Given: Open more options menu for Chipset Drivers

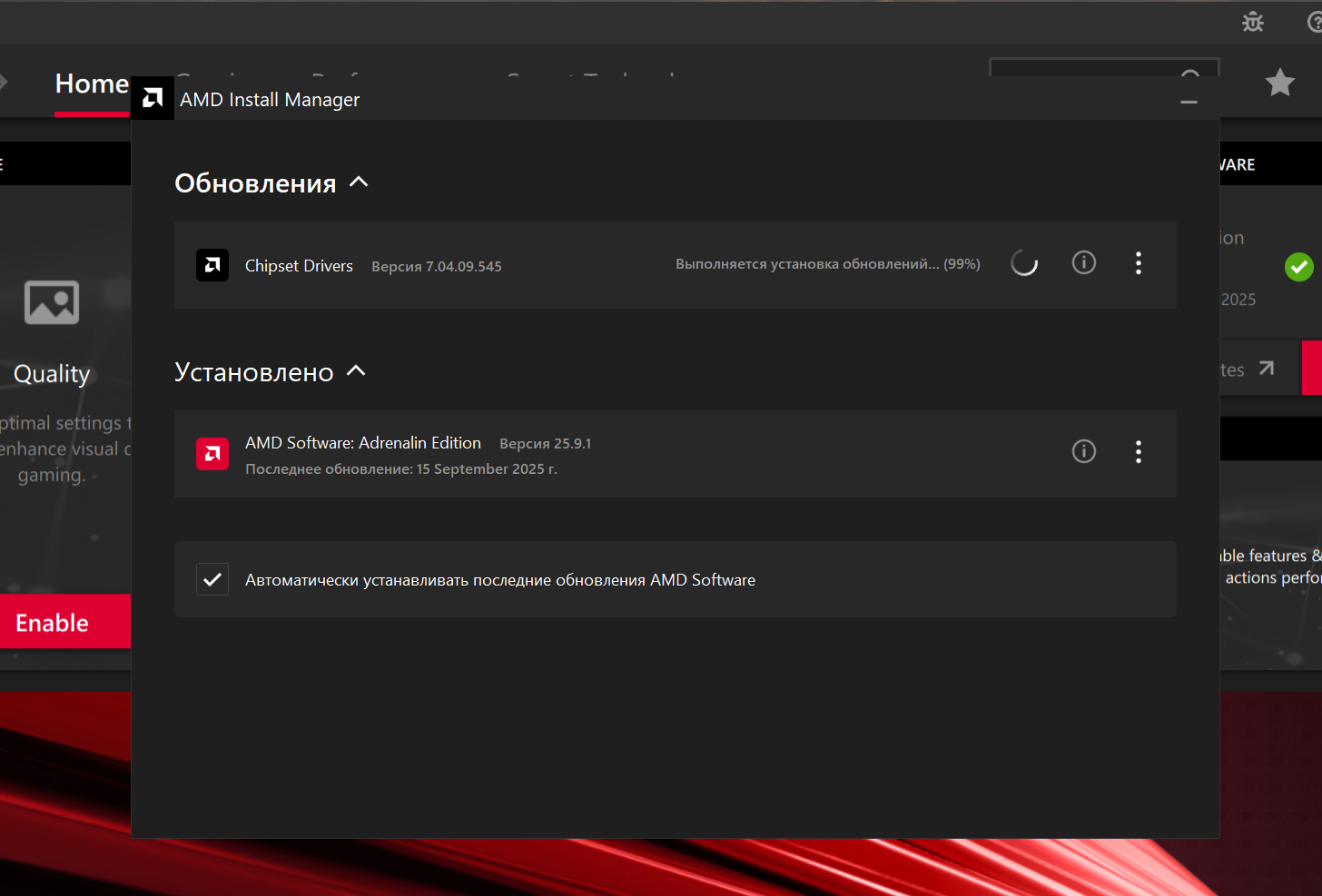Looking at the screenshot, I should click(1139, 263).
